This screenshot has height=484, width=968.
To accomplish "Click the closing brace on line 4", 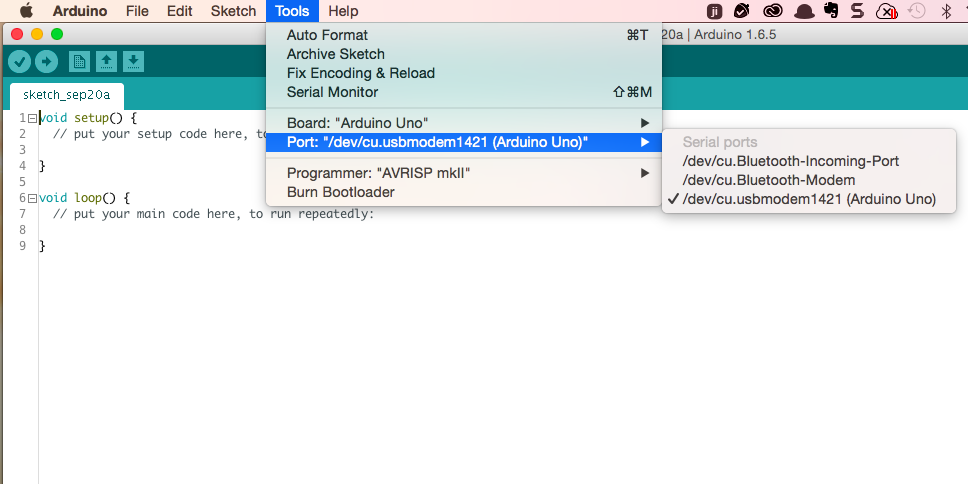I will 43,166.
